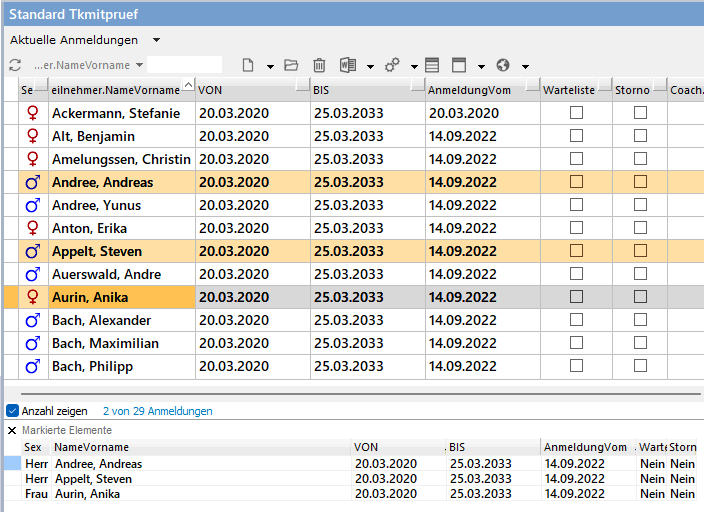This screenshot has height=512, width=704.
Task: Click the trash delete icon
Action: coord(319,65)
